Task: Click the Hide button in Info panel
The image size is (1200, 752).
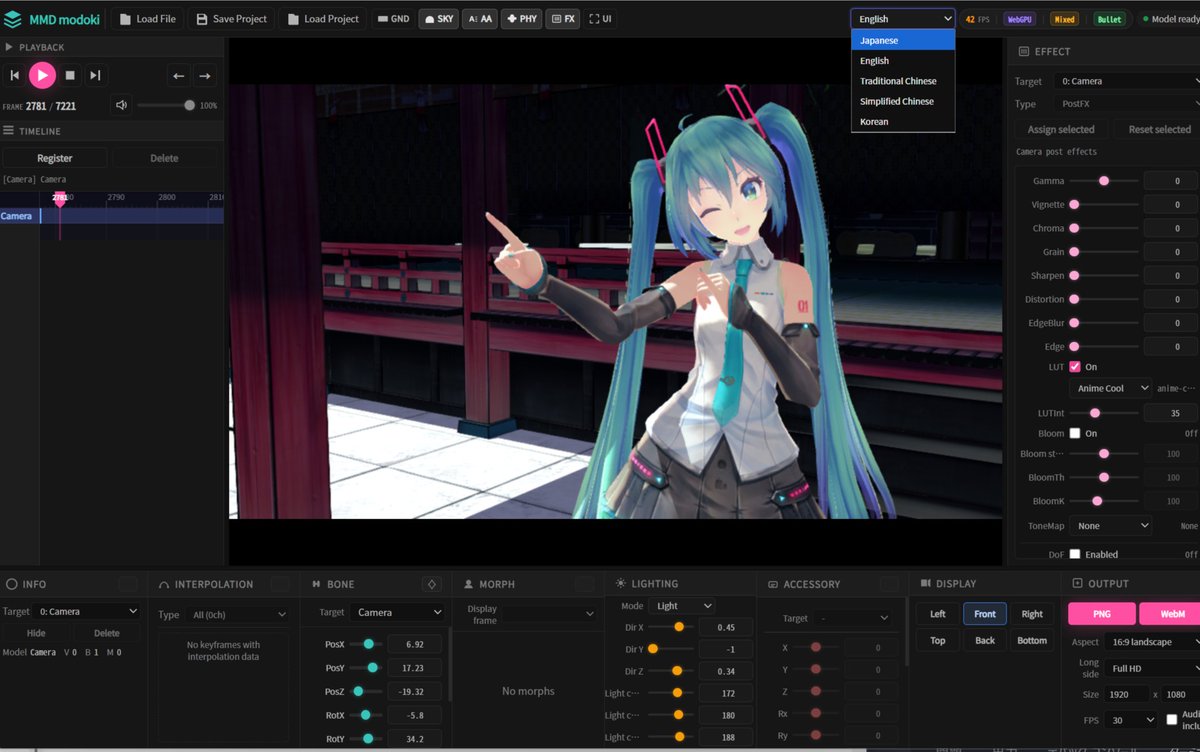Action: click(x=36, y=633)
